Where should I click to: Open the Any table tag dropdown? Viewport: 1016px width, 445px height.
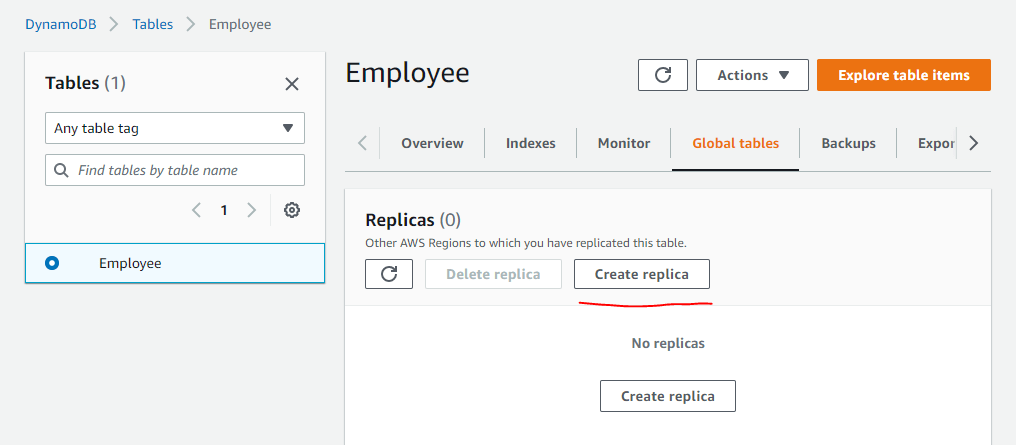point(175,128)
